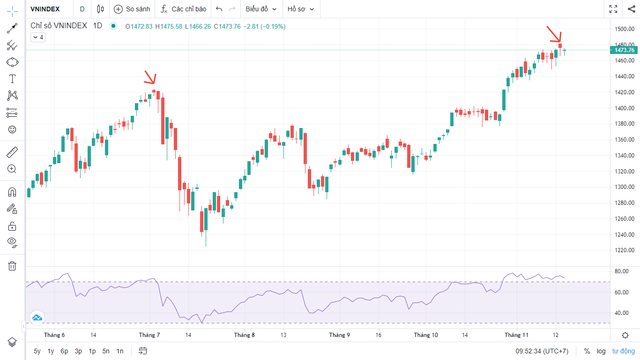Open the object tree layers icon
The width and height of the screenshot is (640, 360).
pos(12,342)
